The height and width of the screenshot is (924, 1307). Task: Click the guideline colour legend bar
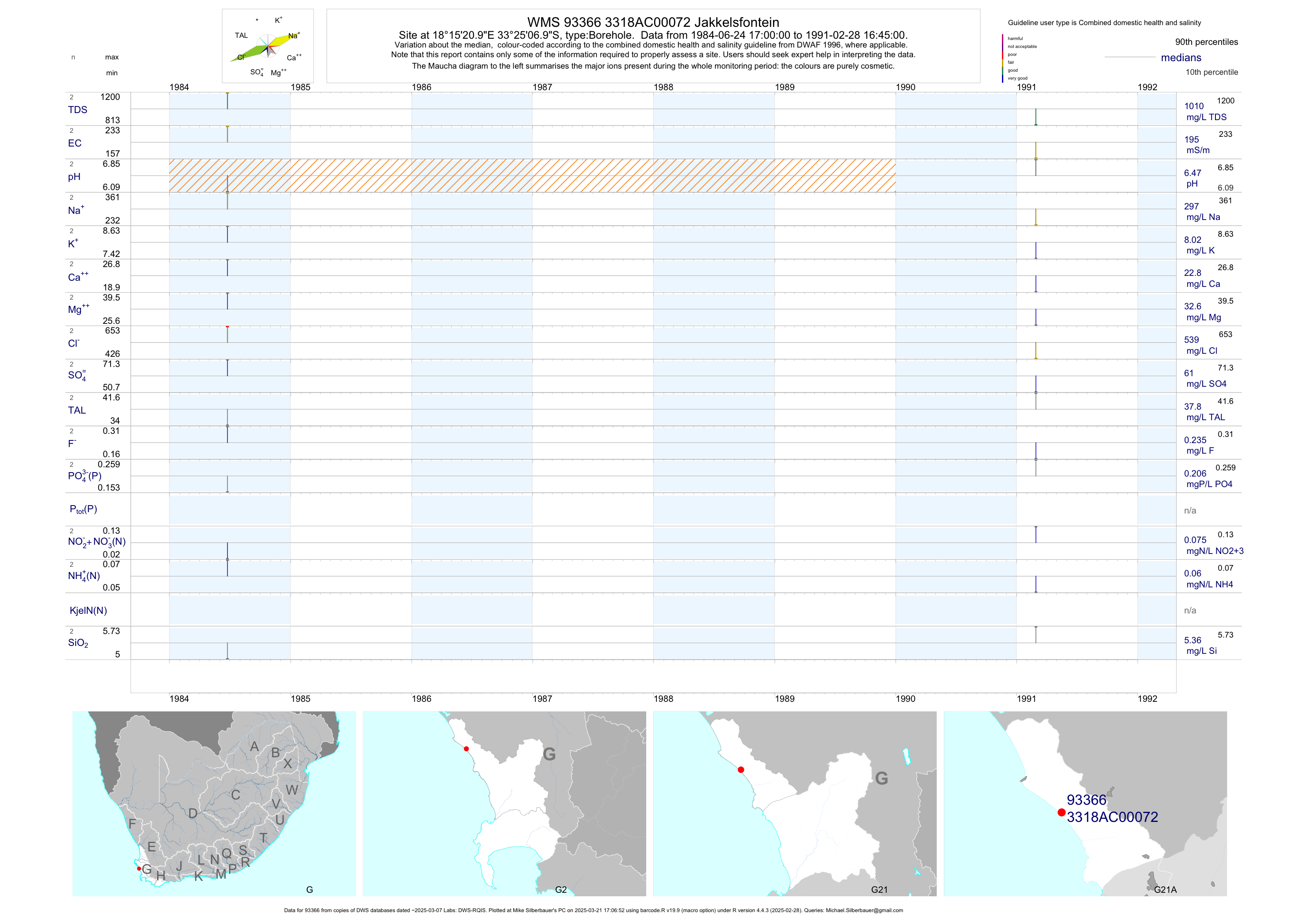pyautogui.click(x=1002, y=58)
